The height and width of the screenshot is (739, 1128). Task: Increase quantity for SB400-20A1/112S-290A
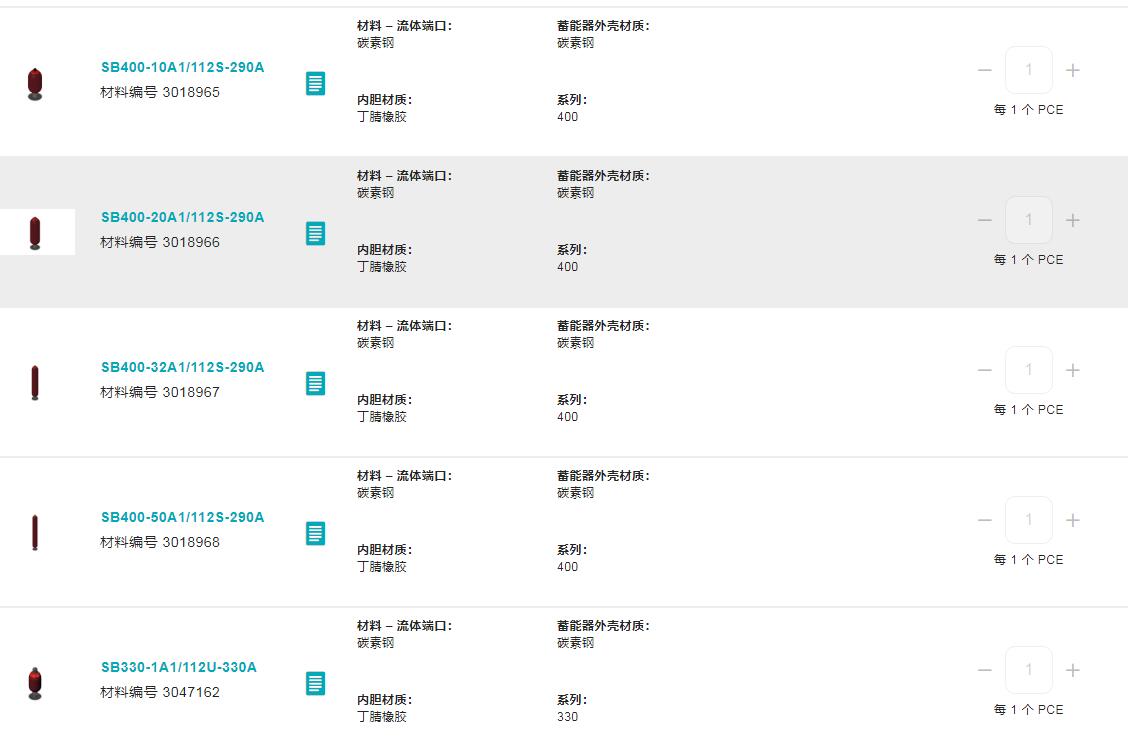click(1073, 220)
